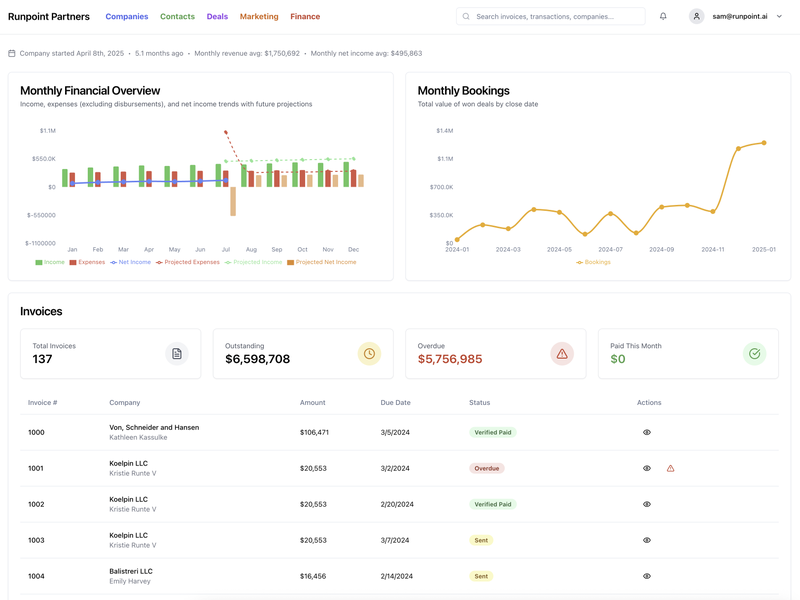Click the user avatar icon
The image size is (800, 600).
696,16
